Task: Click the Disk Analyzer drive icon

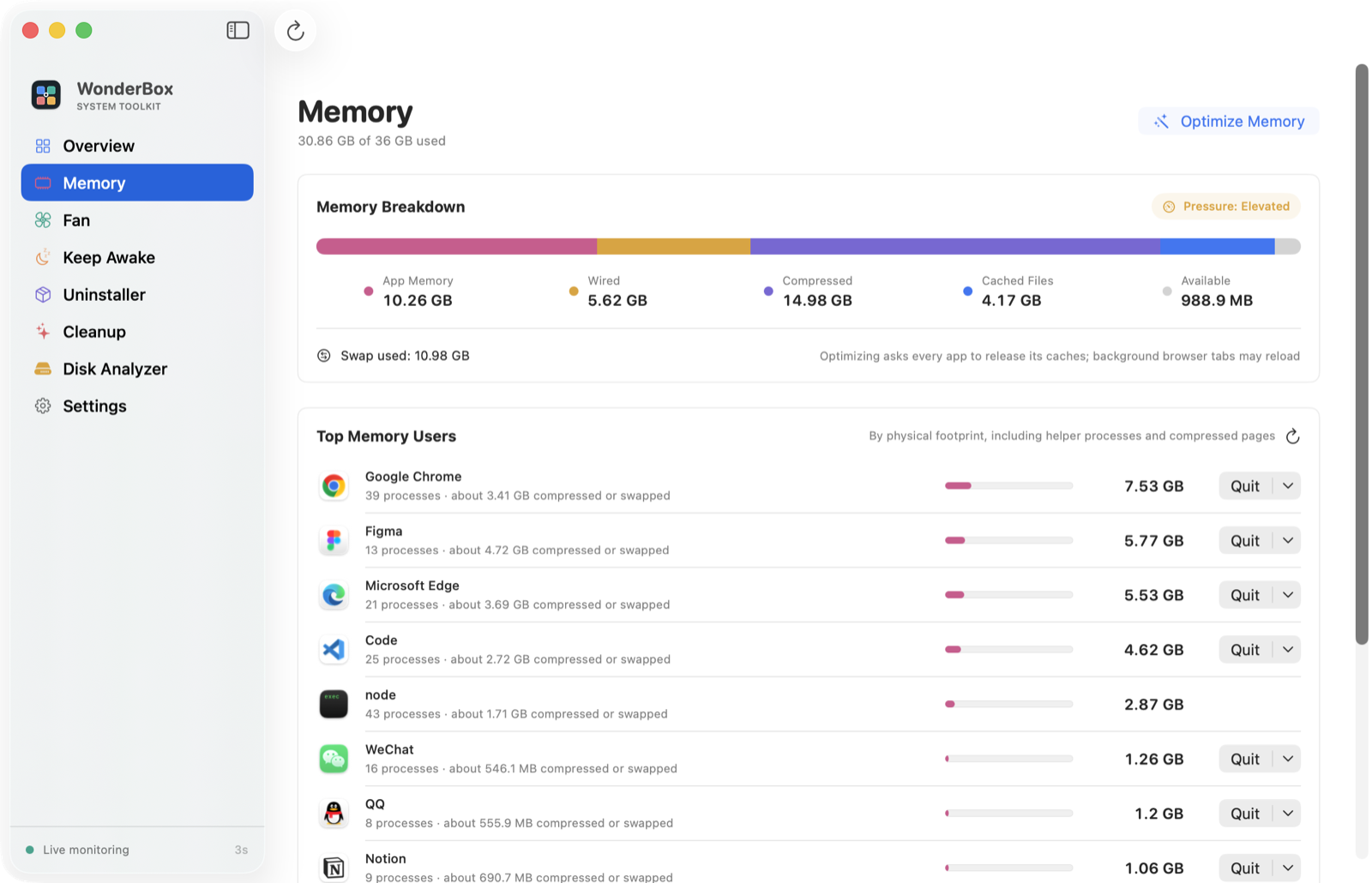Action: (43, 369)
